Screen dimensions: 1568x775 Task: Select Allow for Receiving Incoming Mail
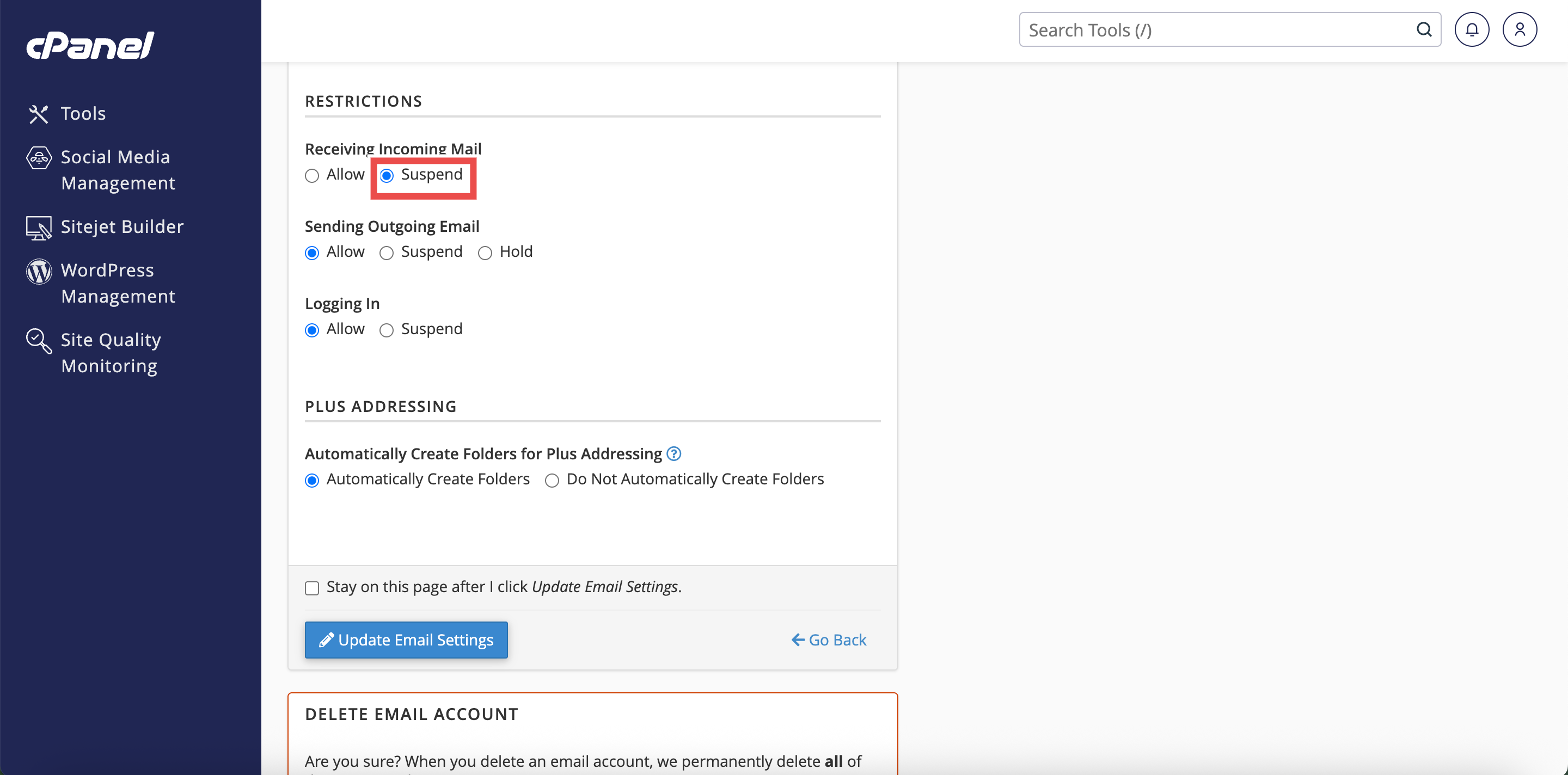311,176
